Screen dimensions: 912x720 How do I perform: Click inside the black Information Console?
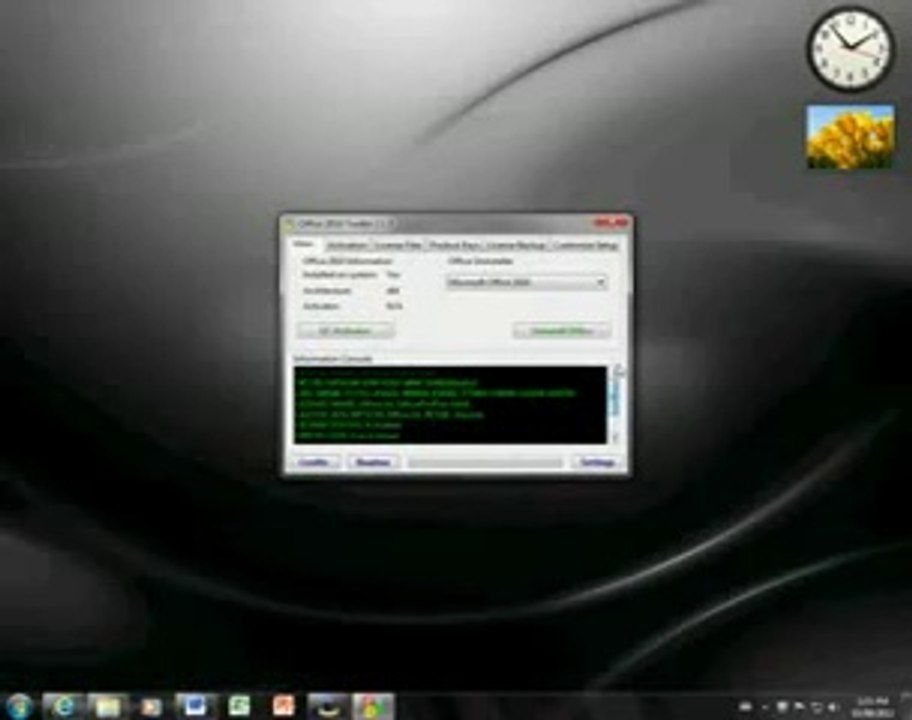point(450,405)
